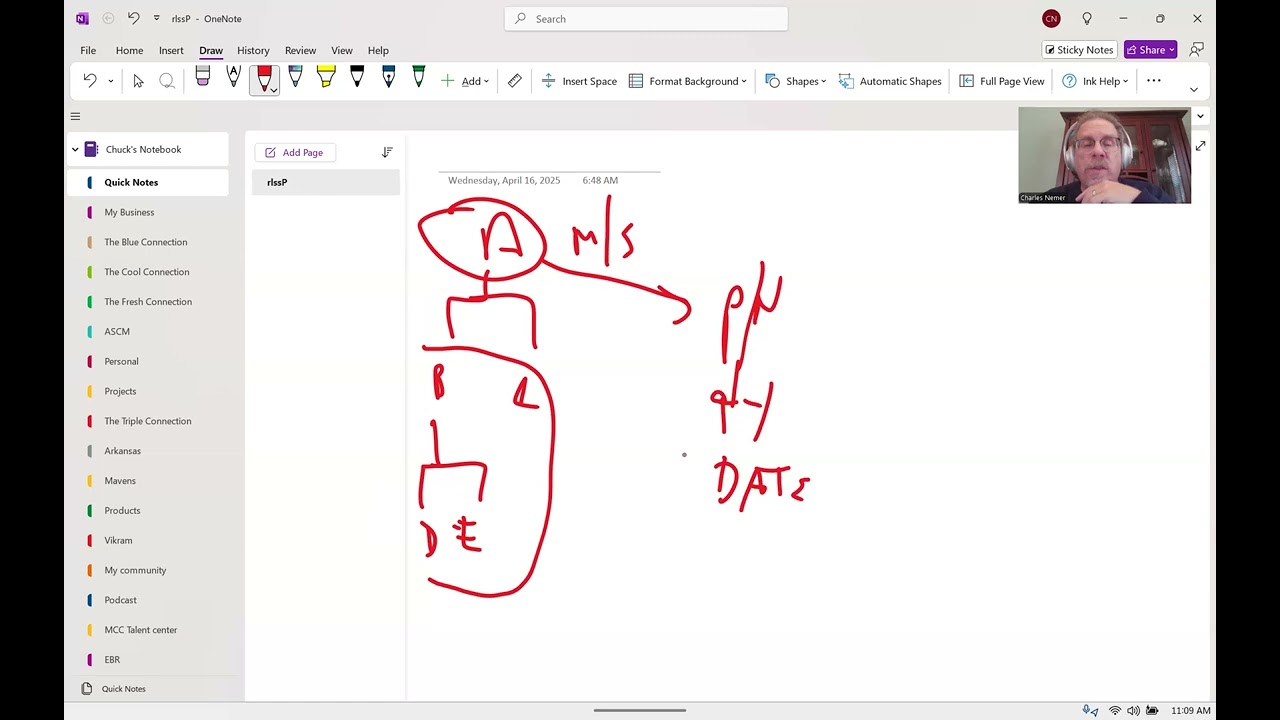Image resolution: width=1280 pixels, height=720 pixels.
Task: Toggle Automatic Shapes
Action: pos(890,81)
